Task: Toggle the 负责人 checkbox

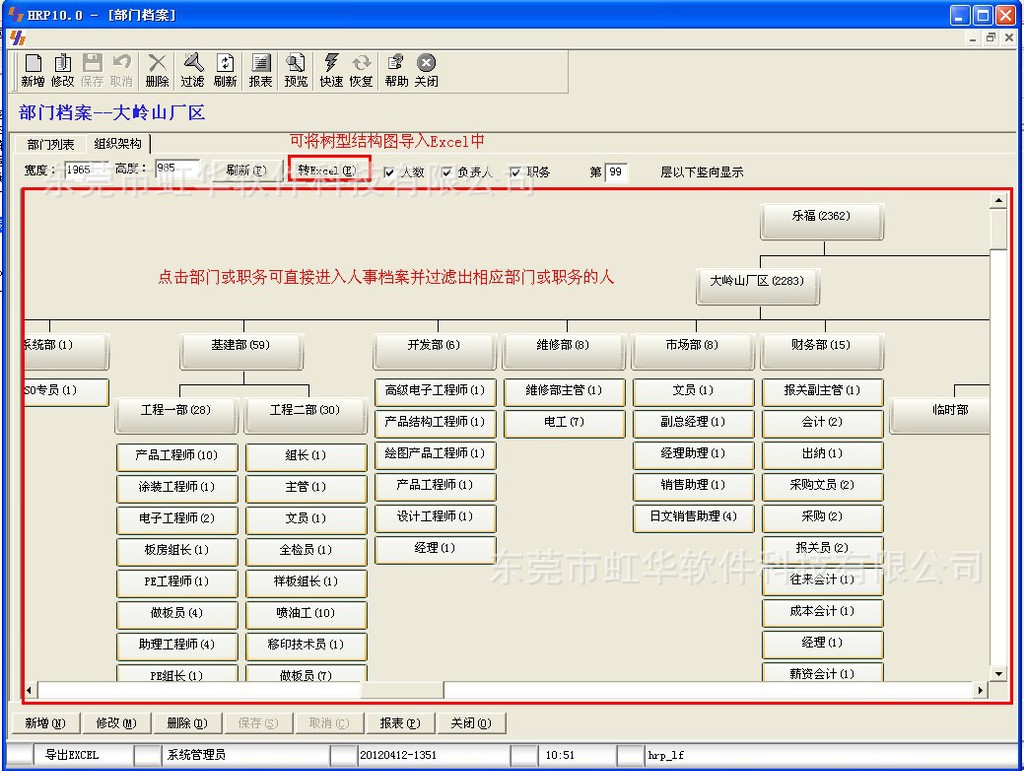Action: 447,172
